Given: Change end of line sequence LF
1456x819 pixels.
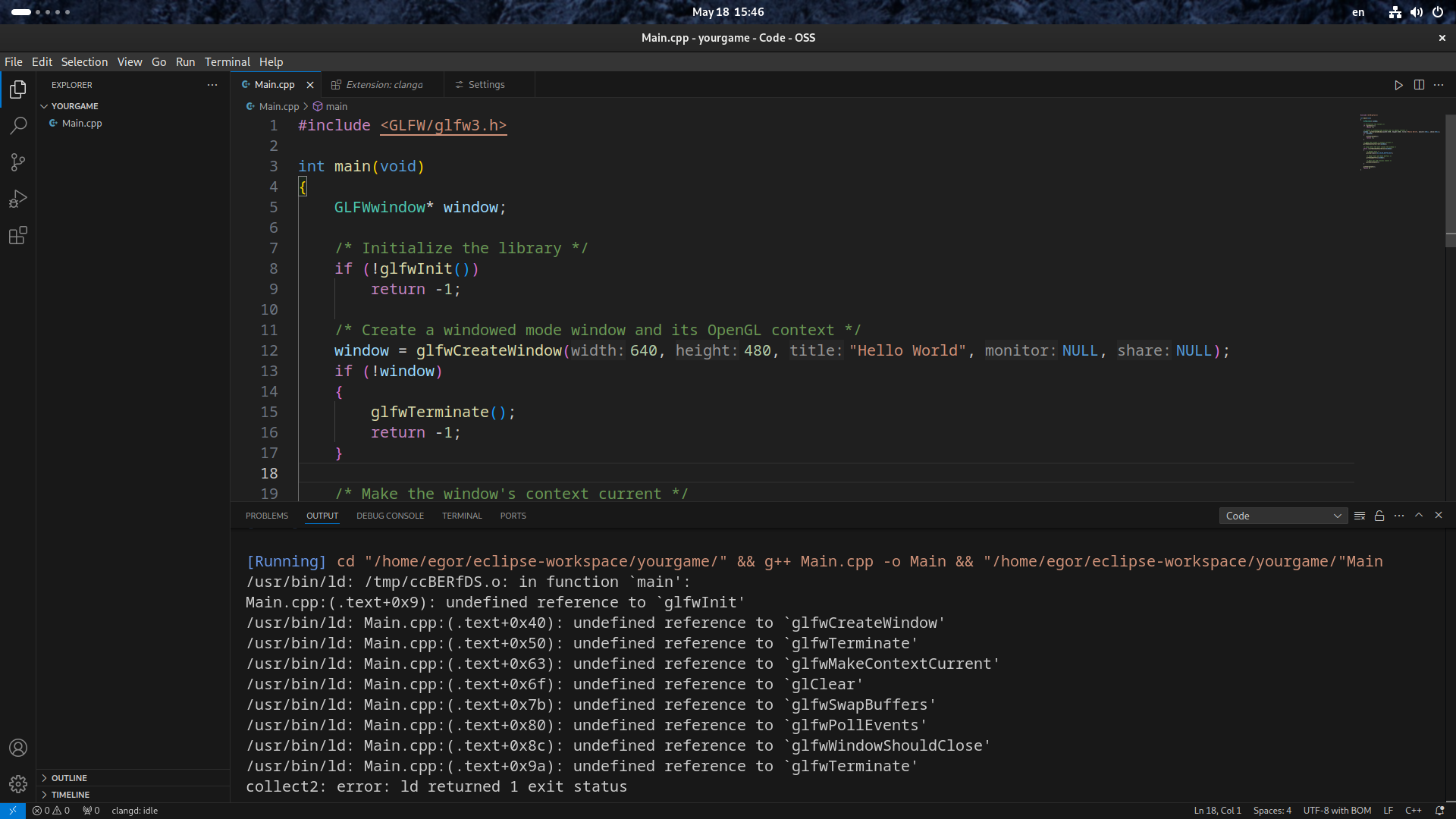Looking at the screenshot, I should (x=1388, y=811).
